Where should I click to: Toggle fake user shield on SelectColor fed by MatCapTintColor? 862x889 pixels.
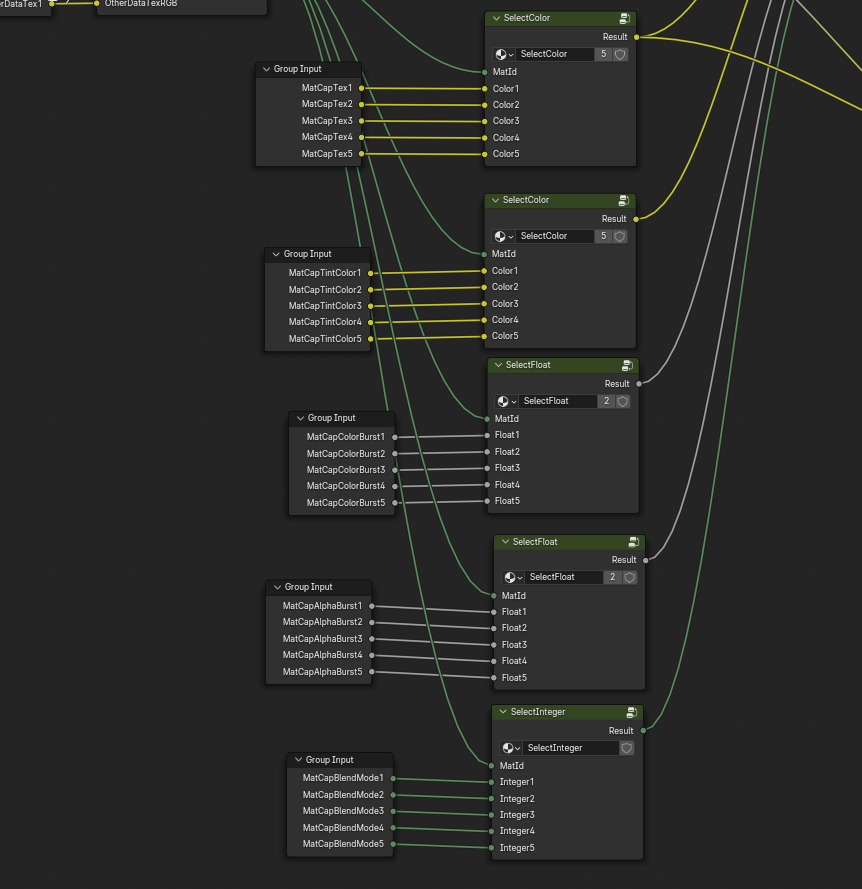tap(620, 237)
